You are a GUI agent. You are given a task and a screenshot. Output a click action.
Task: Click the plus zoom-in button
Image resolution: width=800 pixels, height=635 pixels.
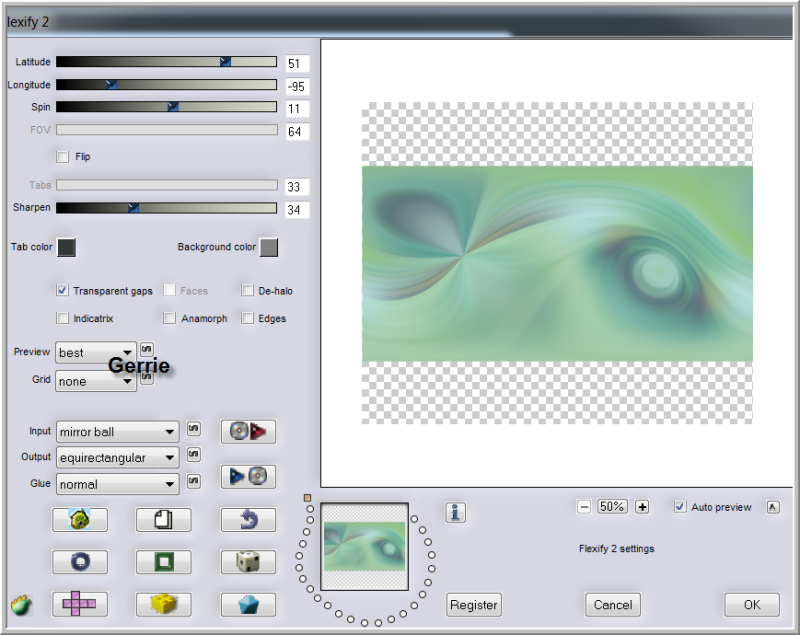pyautogui.click(x=642, y=507)
